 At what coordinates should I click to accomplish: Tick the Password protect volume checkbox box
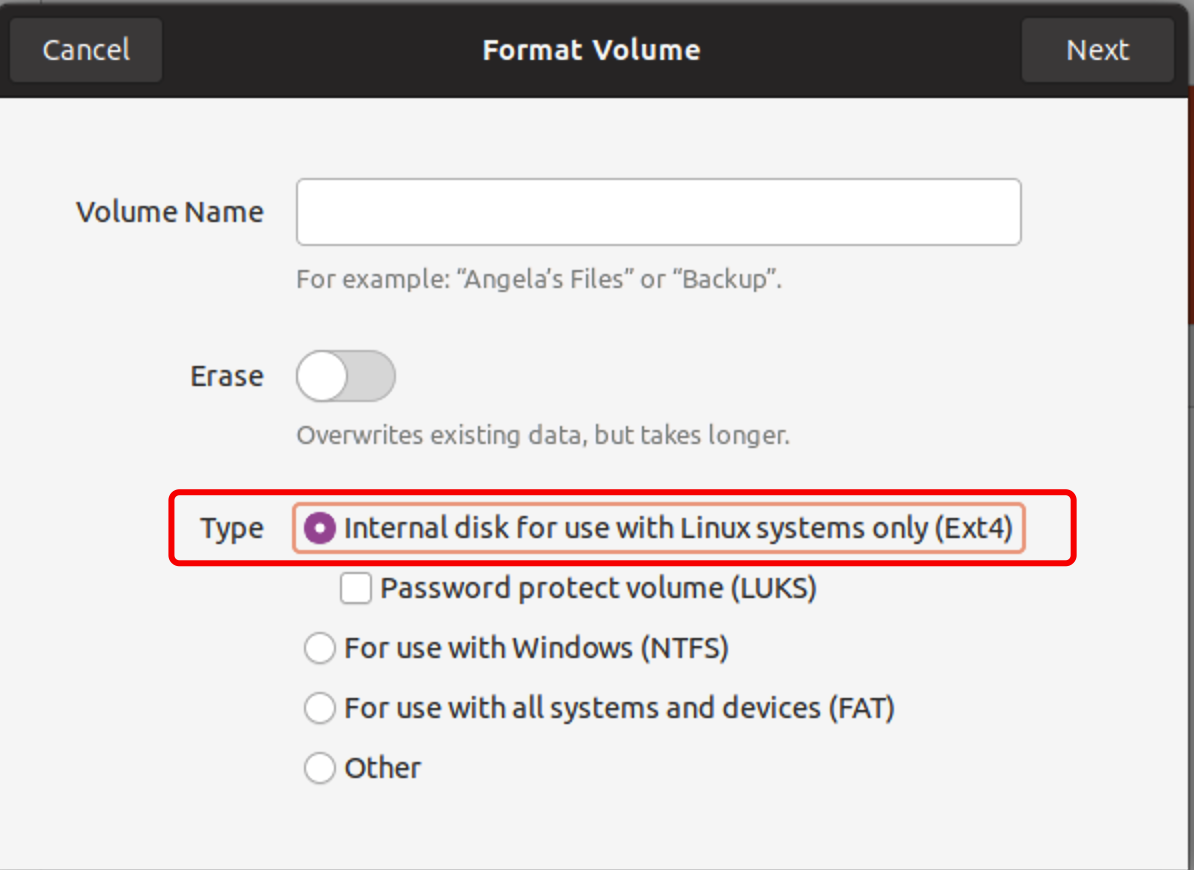[356, 588]
